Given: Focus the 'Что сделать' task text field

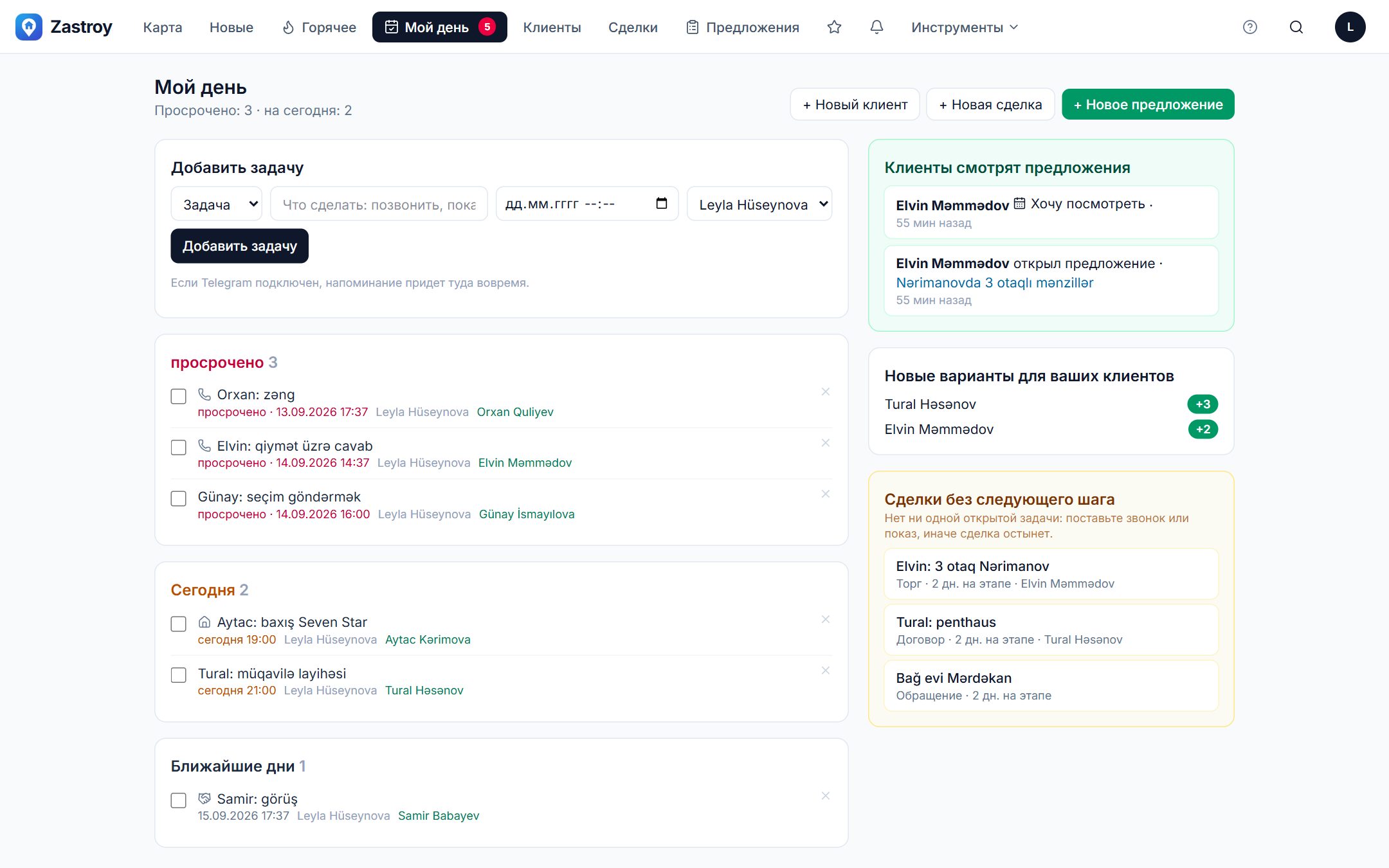Looking at the screenshot, I should point(379,204).
